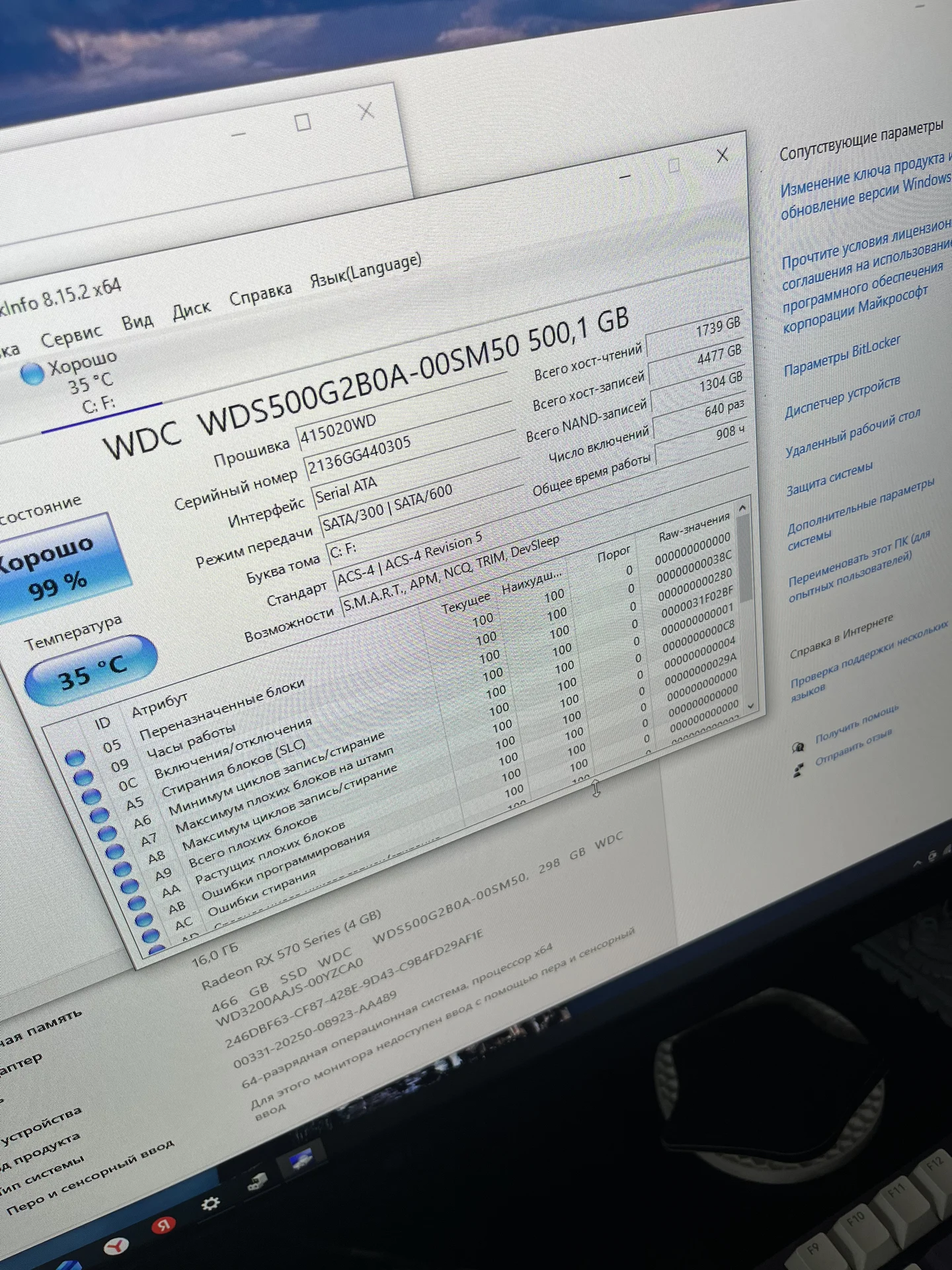952x1270 pixels.
Task: Click Получить помощь link
Action: click(857, 723)
